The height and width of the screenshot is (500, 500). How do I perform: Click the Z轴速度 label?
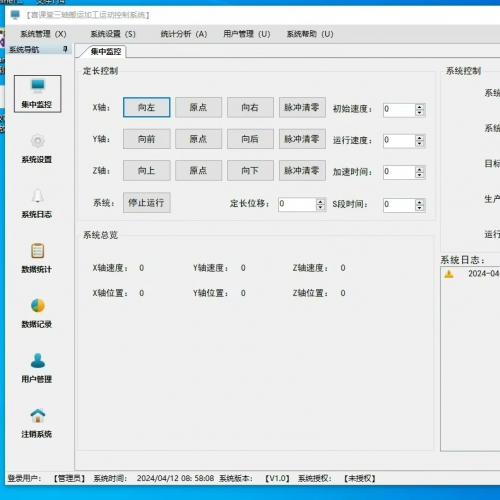tap(310, 268)
